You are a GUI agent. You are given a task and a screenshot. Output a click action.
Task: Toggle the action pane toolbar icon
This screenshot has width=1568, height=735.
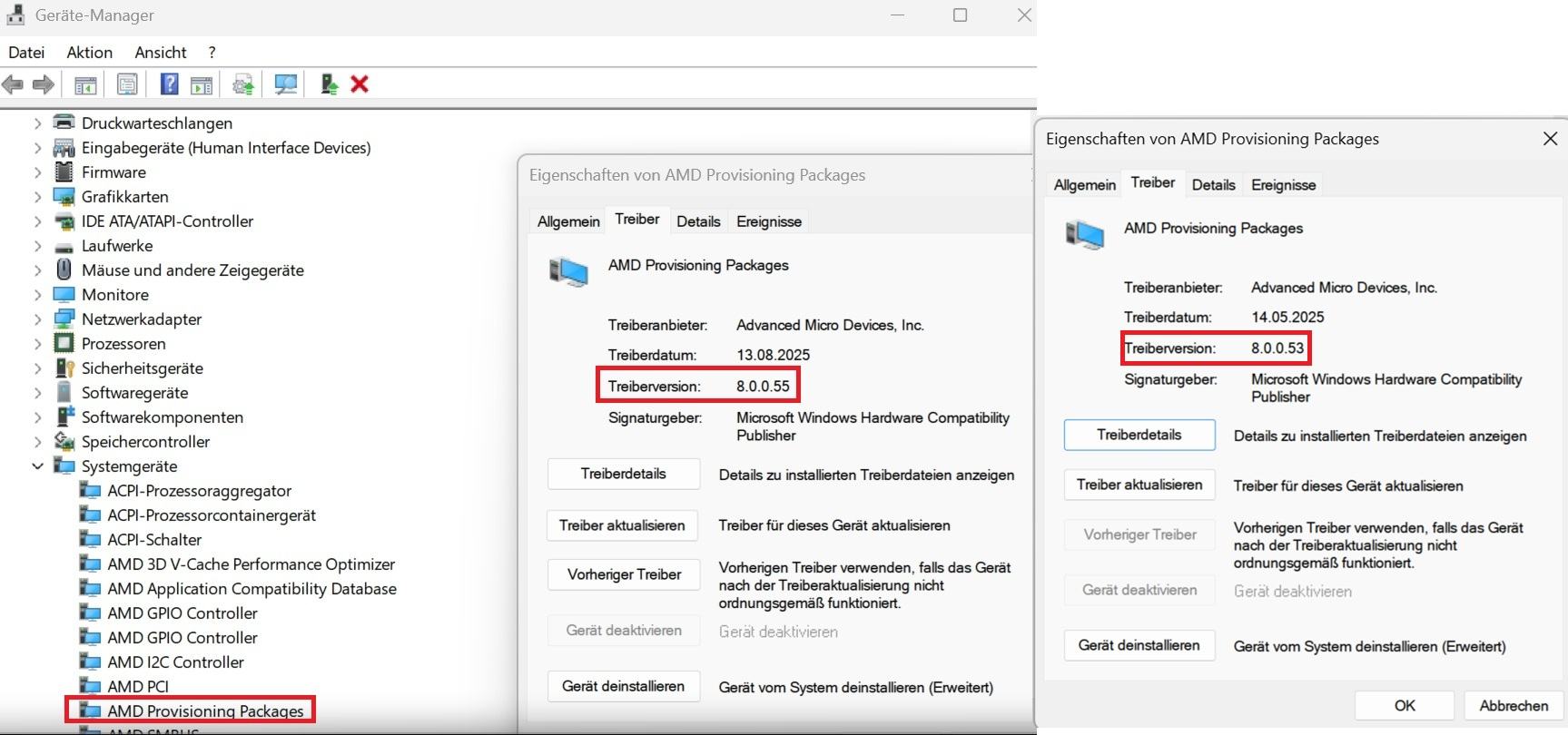[x=202, y=85]
